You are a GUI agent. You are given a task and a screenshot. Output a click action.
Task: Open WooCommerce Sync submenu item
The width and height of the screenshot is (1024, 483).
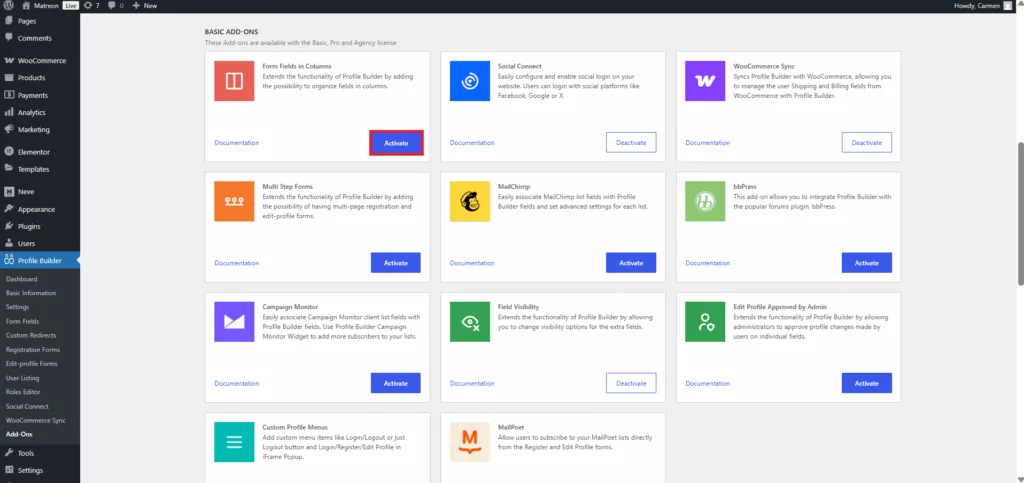(35, 420)
